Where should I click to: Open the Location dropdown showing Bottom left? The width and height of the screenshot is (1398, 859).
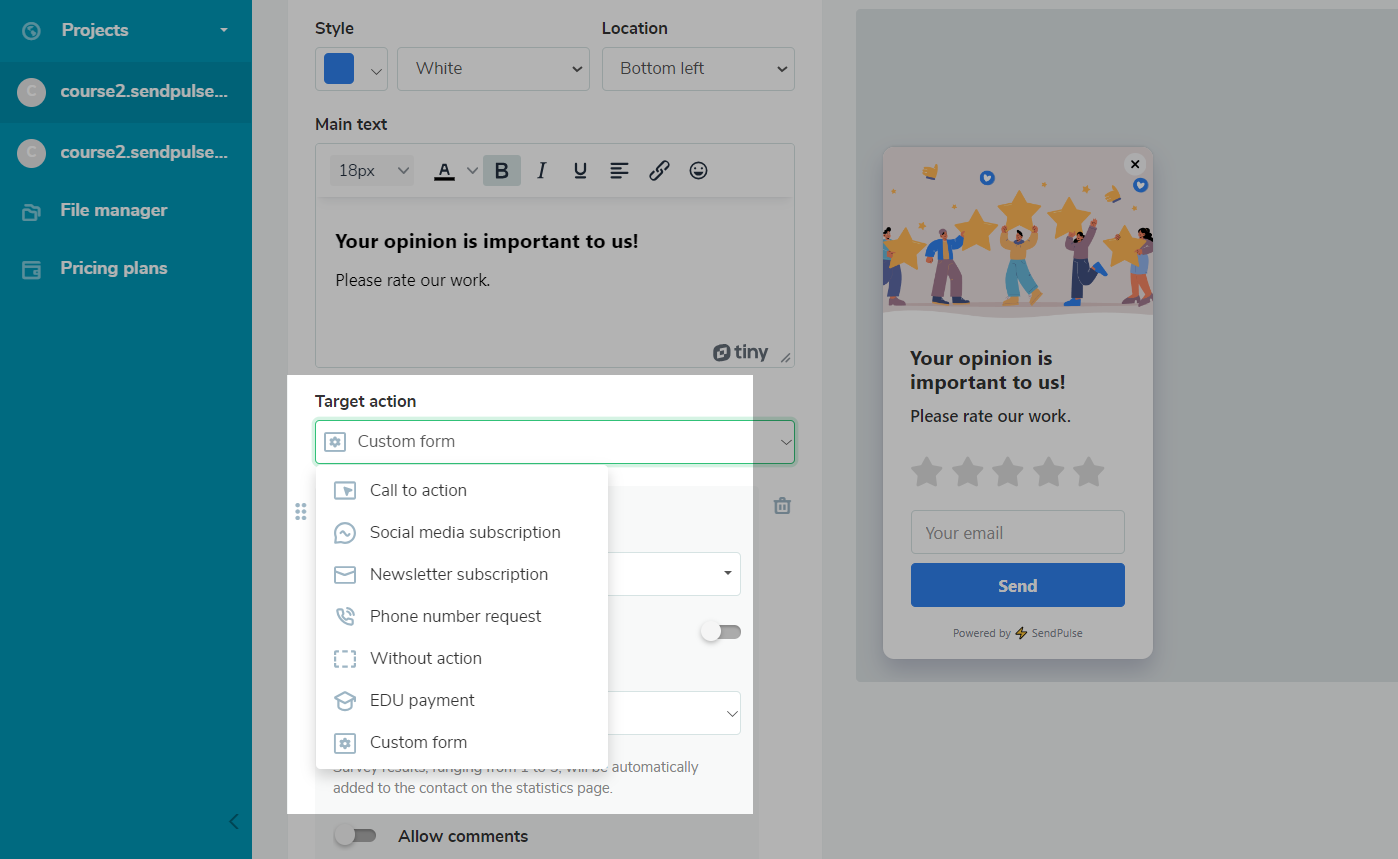pyautogui.click(x=697, y=68)
